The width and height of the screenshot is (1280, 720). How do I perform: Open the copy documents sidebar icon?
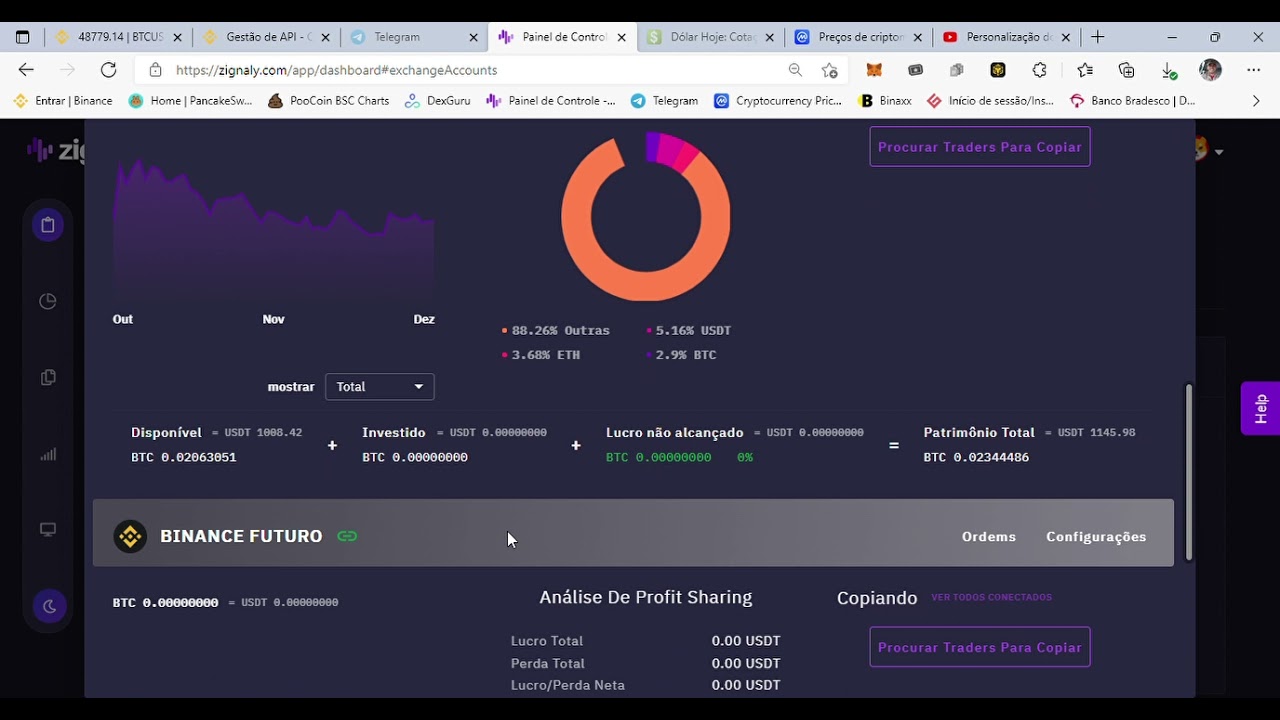47,377
